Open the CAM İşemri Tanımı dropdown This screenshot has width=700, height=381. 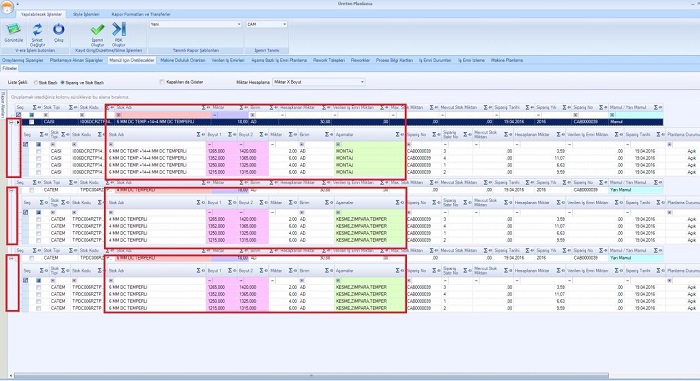pos(284,25)
